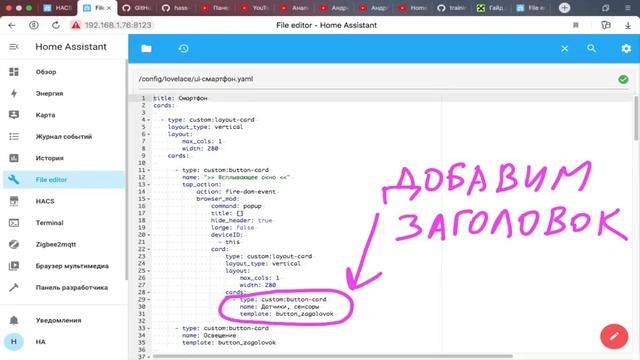
Task: Switch to the train GitHub tab
Action: (x=451, y=8)
